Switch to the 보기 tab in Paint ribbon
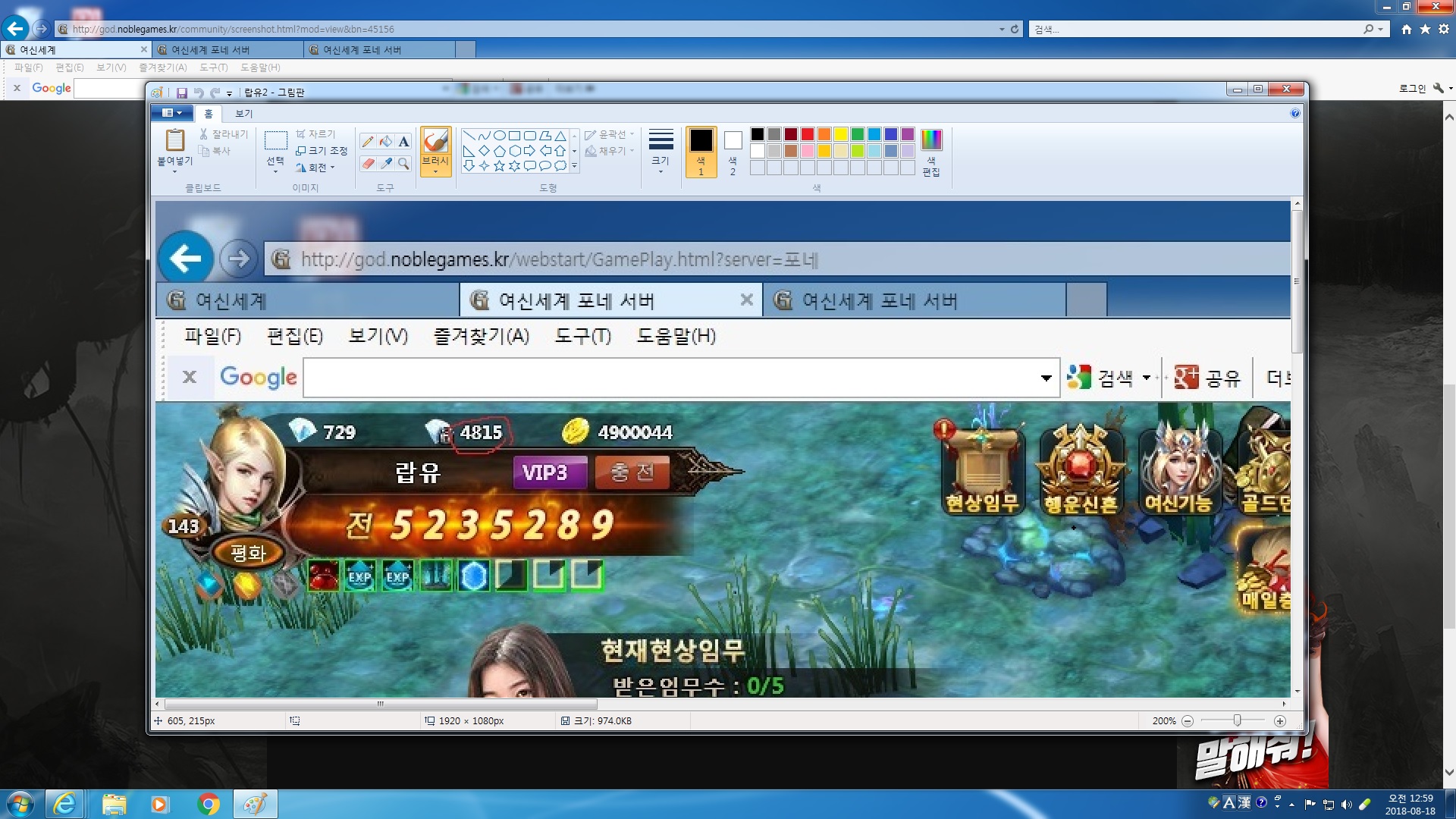The image size is (1456, 819). [x=243, y=114]
